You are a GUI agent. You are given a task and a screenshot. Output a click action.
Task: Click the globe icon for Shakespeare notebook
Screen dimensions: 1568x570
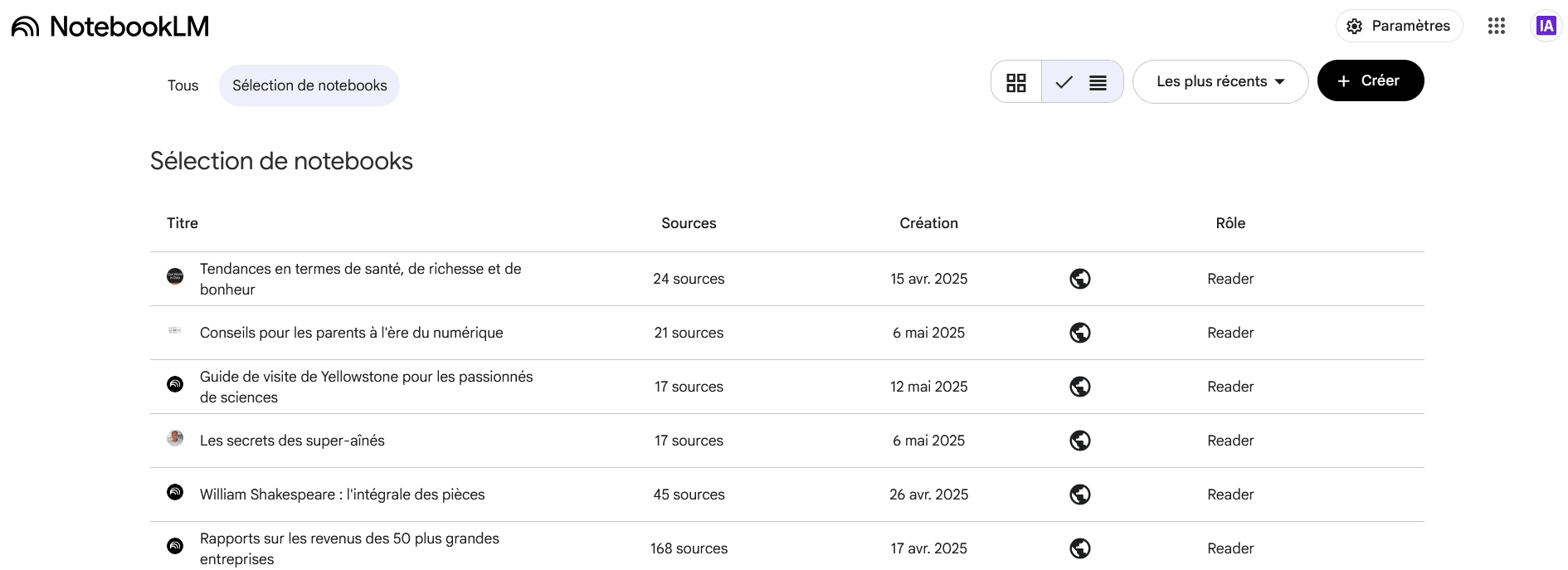click(1079, 494)
